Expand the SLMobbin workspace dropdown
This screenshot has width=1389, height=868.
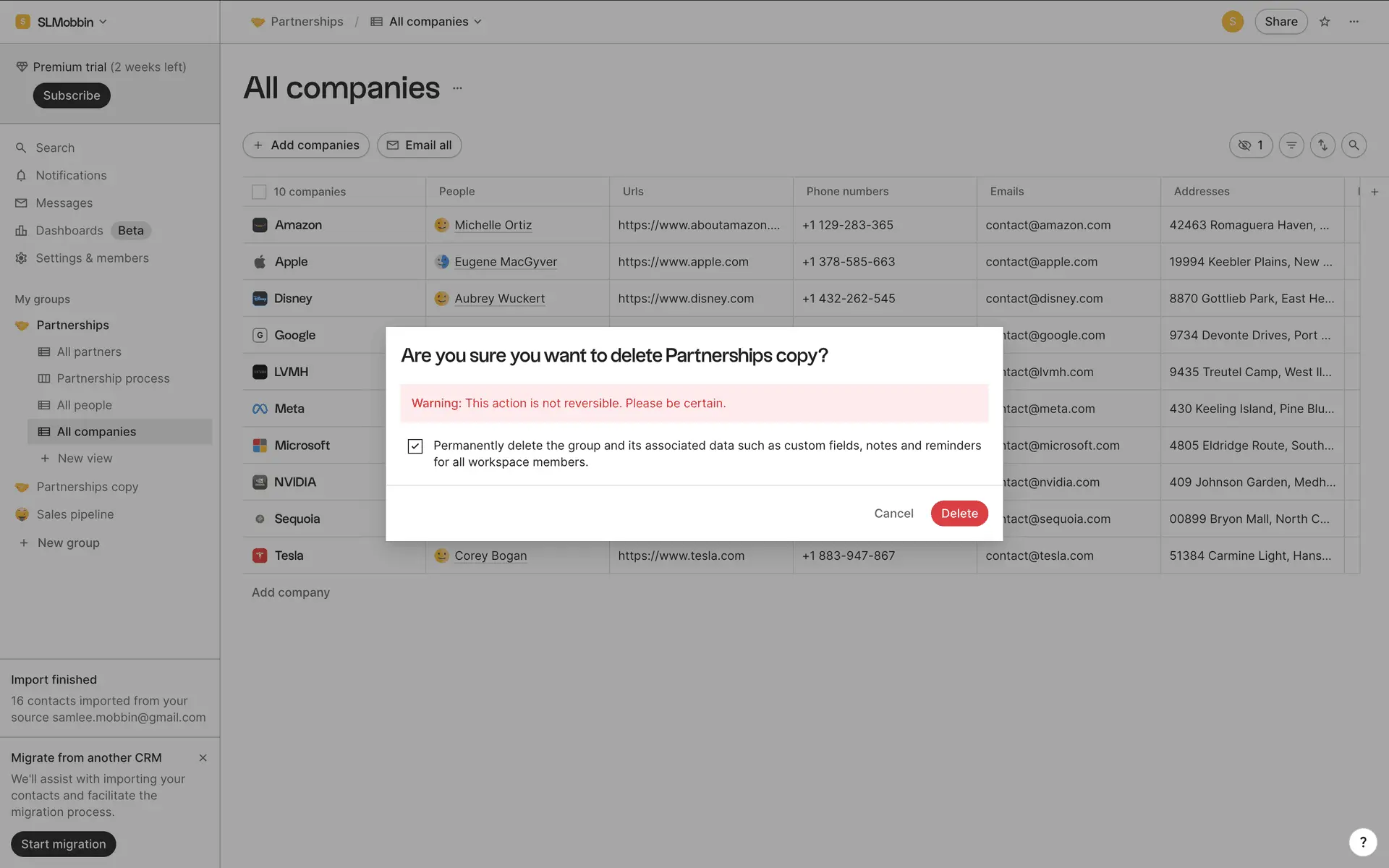[x=64, y=22]
